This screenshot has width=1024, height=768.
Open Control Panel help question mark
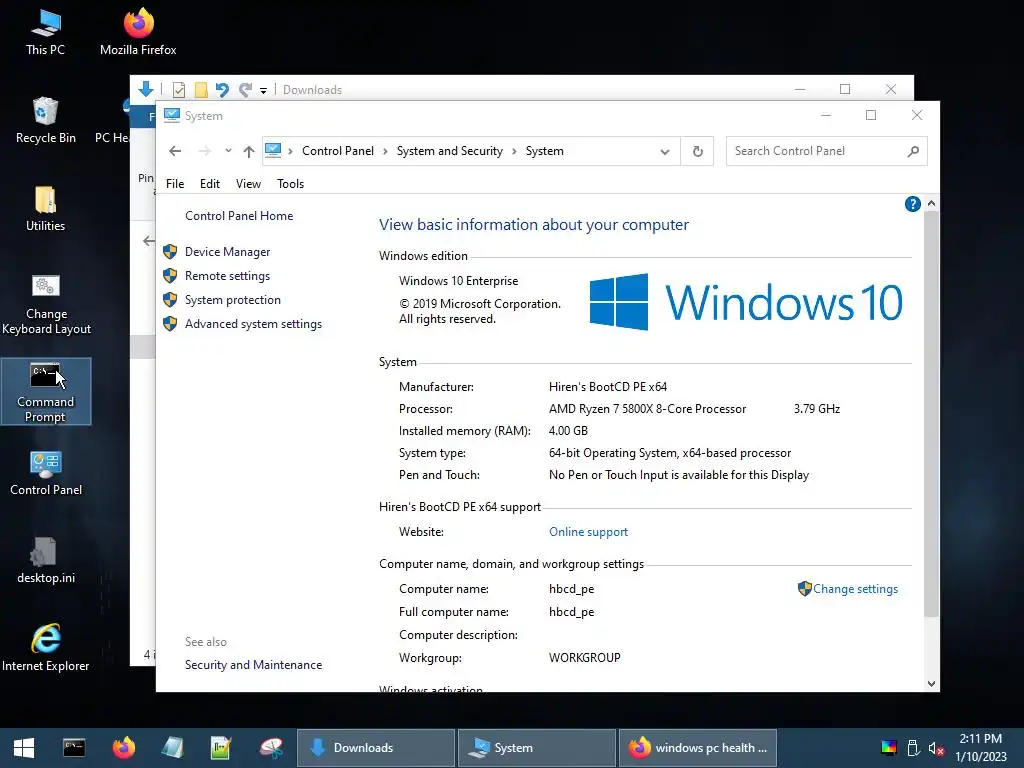[912, 204]
